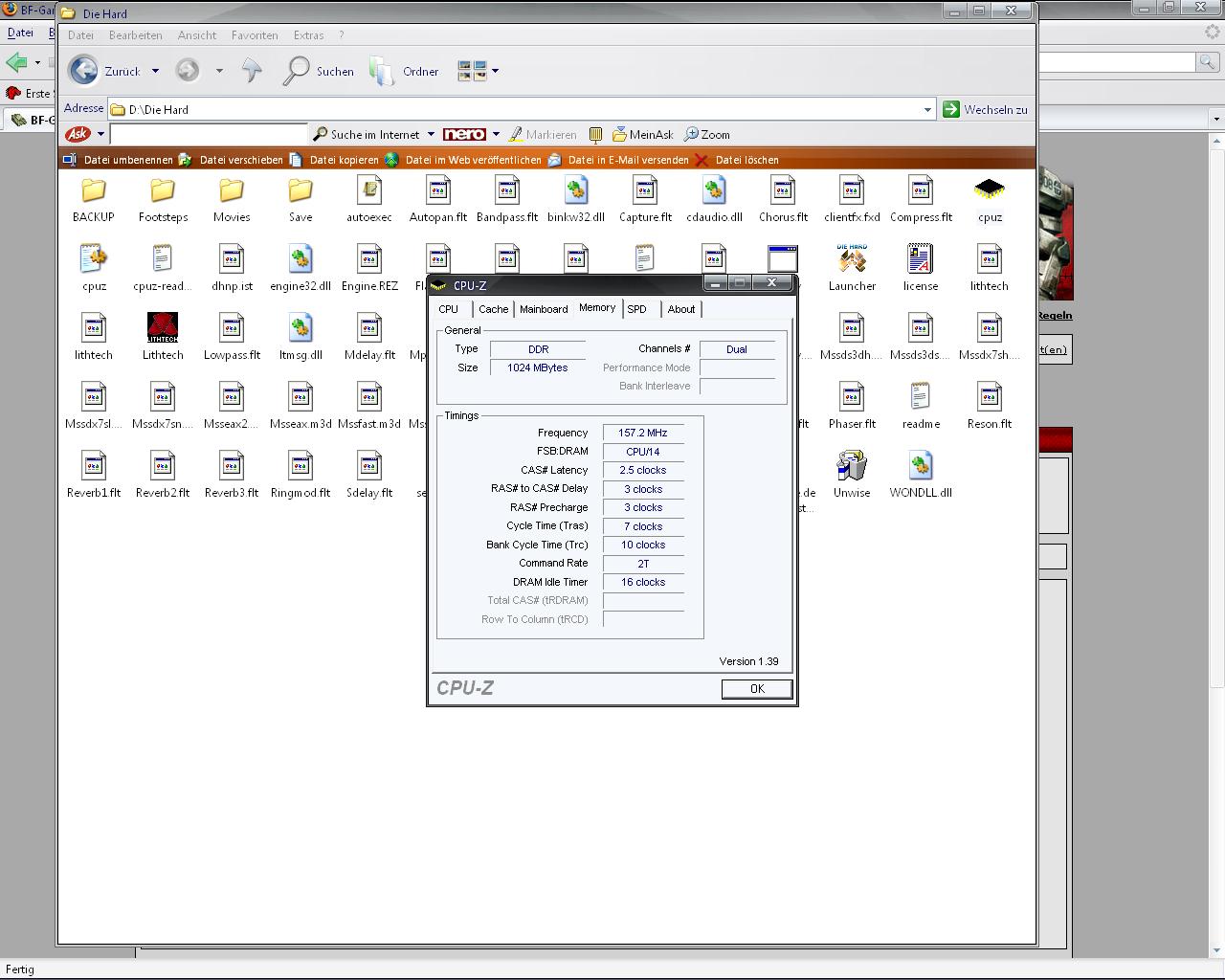Switch to the SPD tab in CPU-Z
1225x980 pixels.
point(637,309)
